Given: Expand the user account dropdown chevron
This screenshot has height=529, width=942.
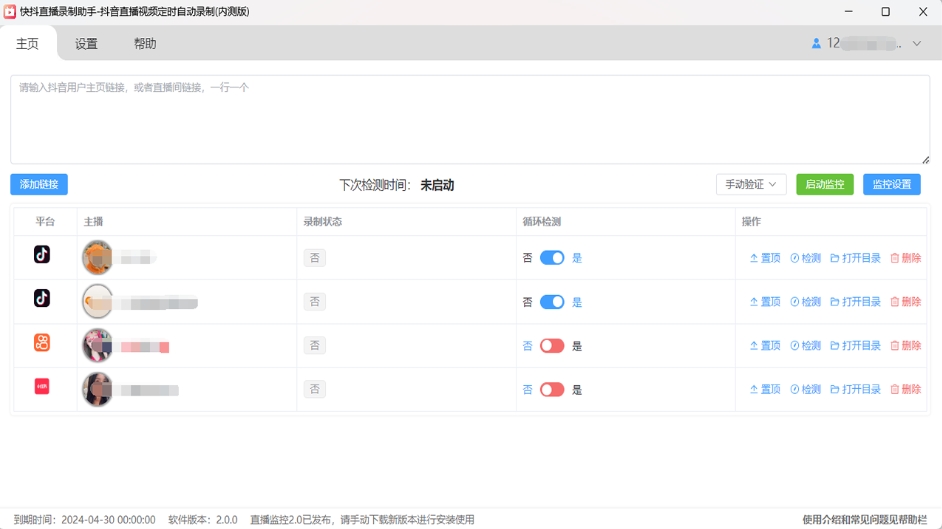Looking at the screenshot, I should 917,43.
